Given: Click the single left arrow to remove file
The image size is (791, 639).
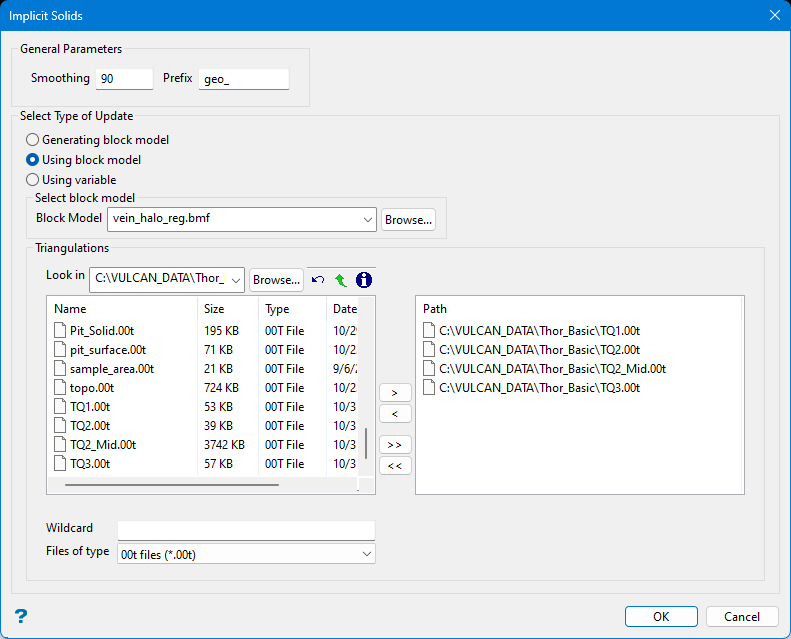Looking at the screenshot, I should (395, 414).
